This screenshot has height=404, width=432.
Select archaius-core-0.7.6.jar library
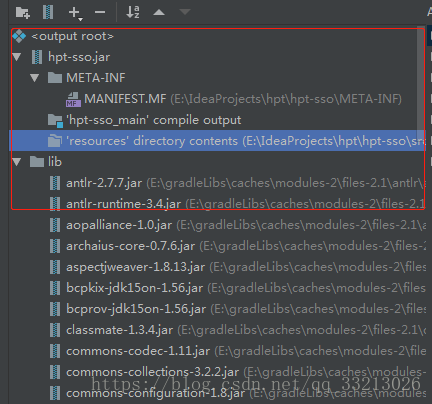(131, 246)
